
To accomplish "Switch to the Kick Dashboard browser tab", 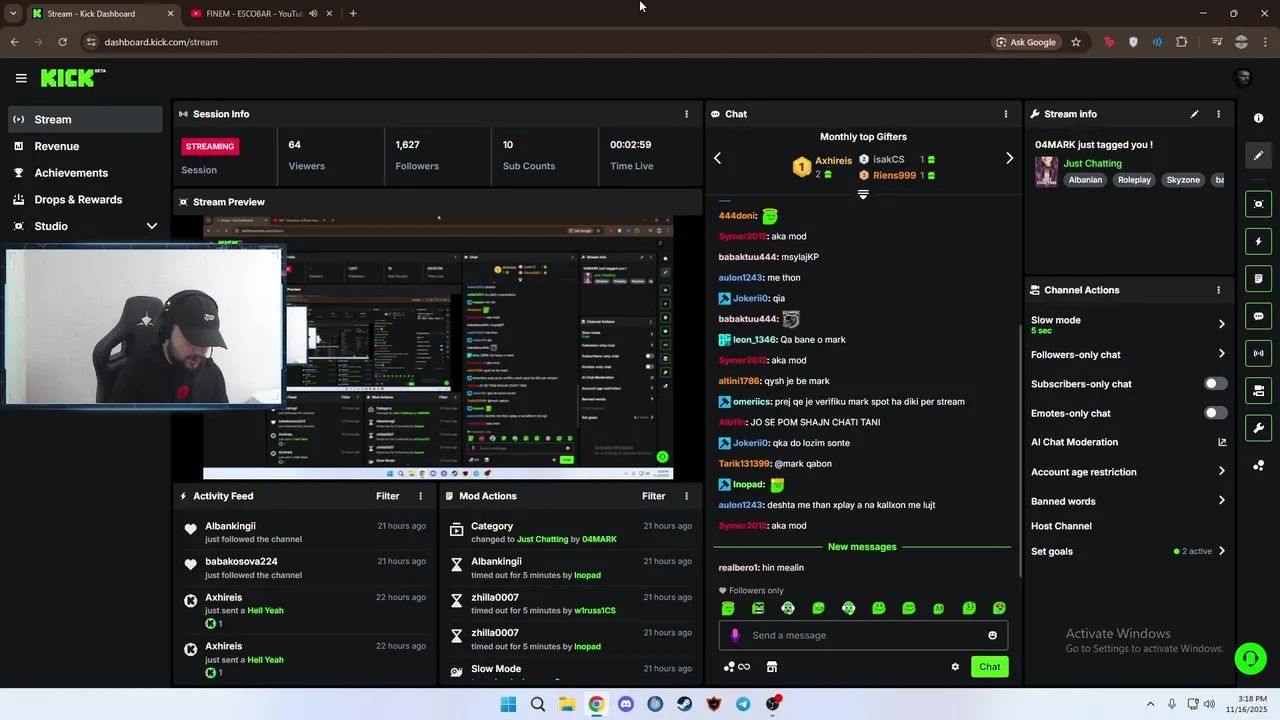I will tap(102, 13).
